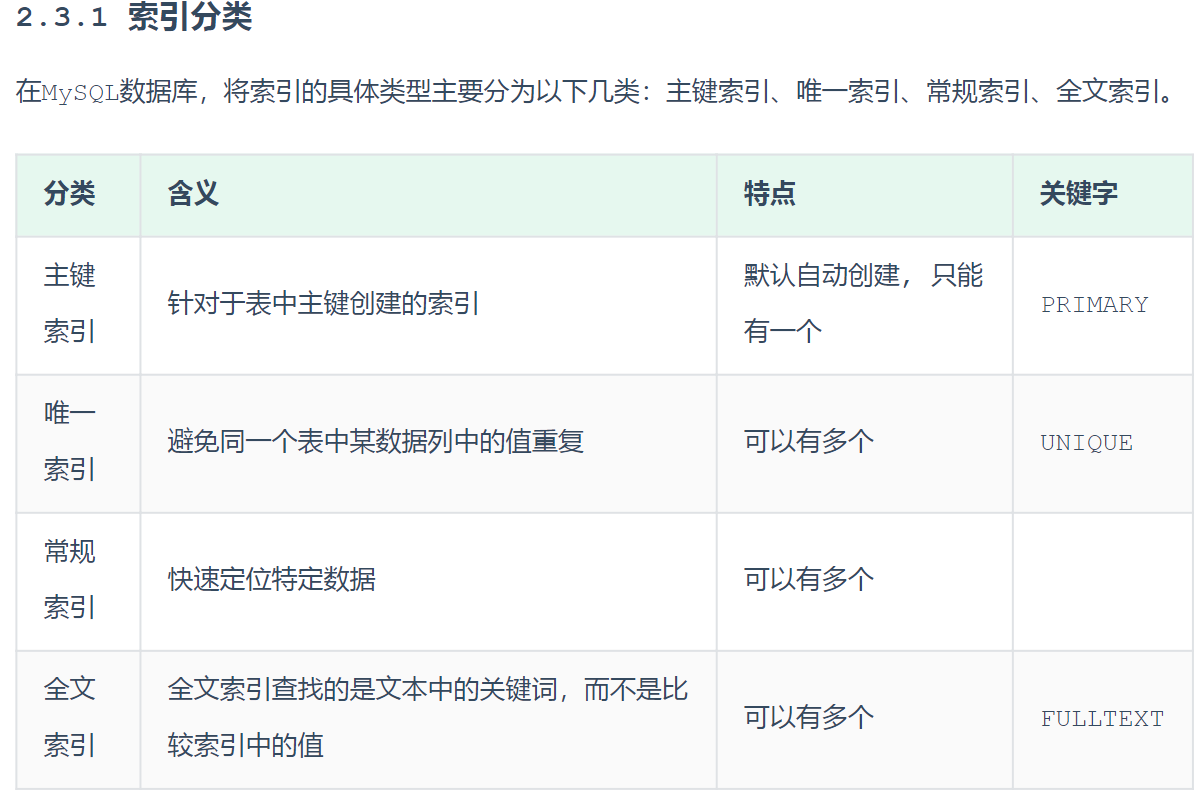Click the 分类 column header

[69, 194]
